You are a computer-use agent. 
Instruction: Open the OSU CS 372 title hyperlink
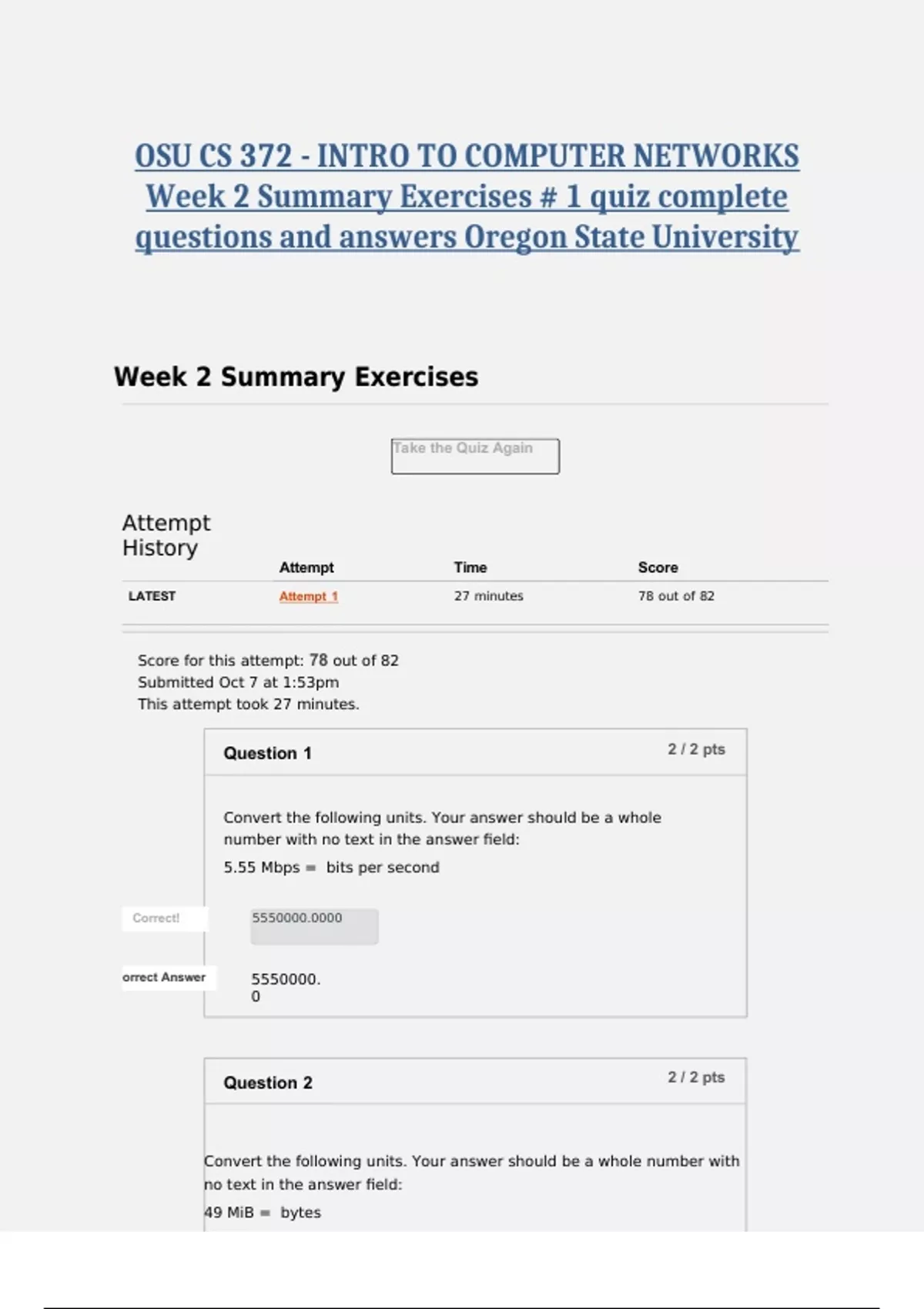(467, 196)
